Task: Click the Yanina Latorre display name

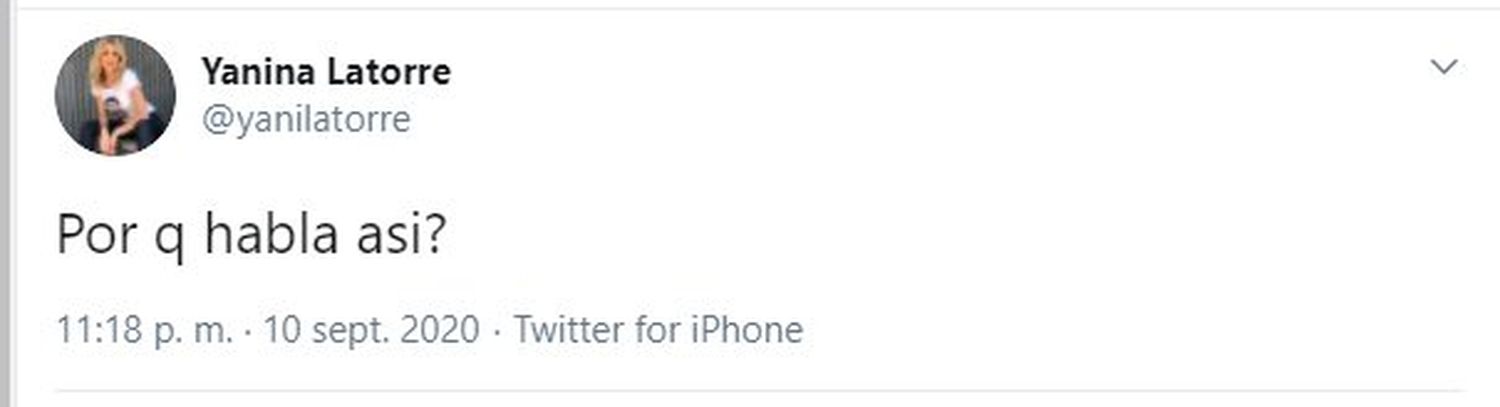Action: tap(325, 71)
